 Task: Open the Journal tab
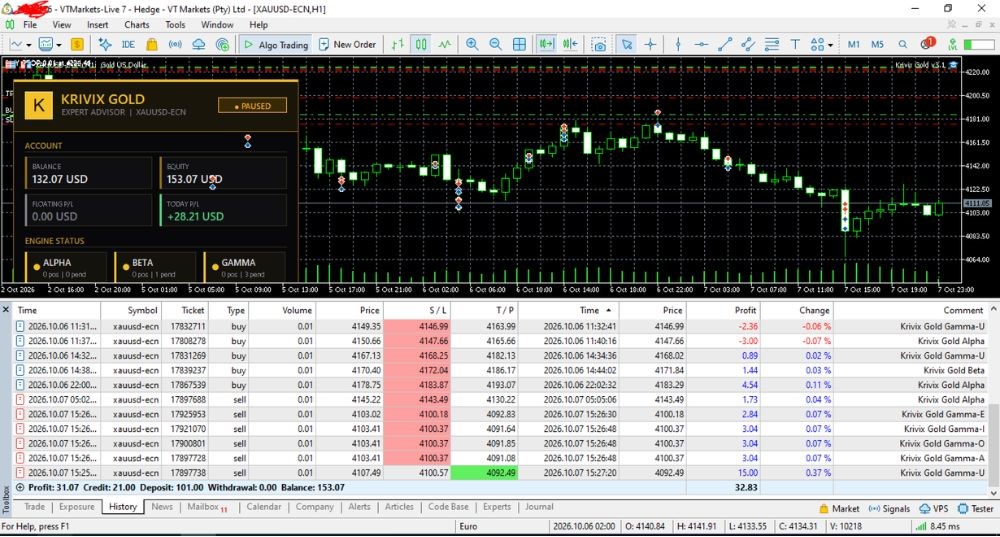pos(539,507)
